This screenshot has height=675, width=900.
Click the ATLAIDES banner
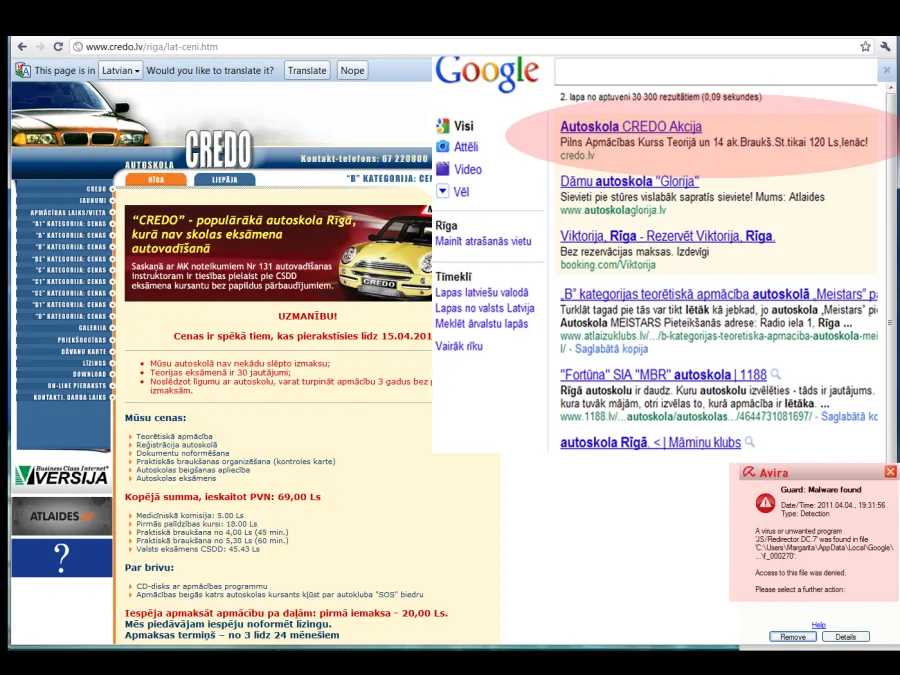pyautogui.click(x=62, y=516)
